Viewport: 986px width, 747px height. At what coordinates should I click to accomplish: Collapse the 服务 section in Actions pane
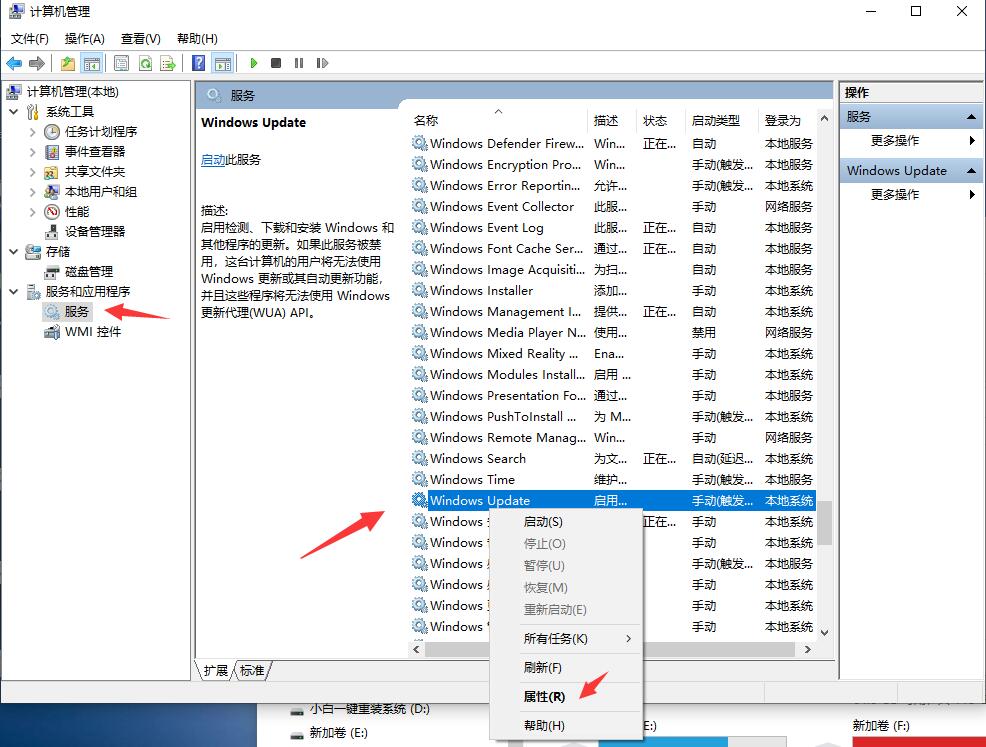point(971,117)
